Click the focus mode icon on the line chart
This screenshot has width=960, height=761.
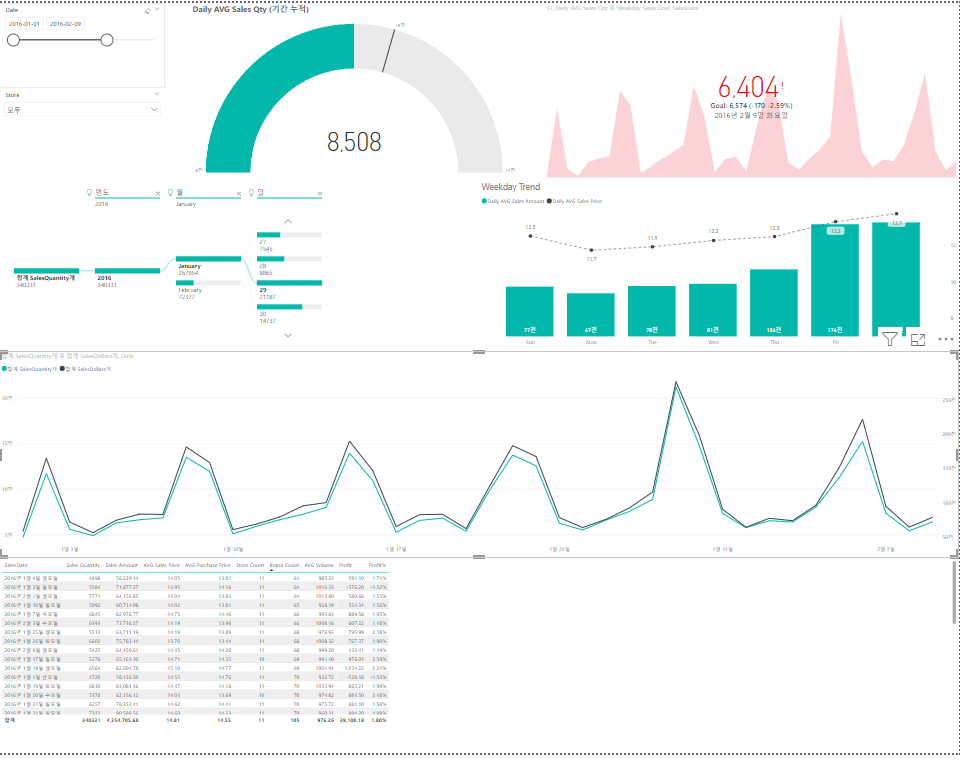tap(918, 340)
